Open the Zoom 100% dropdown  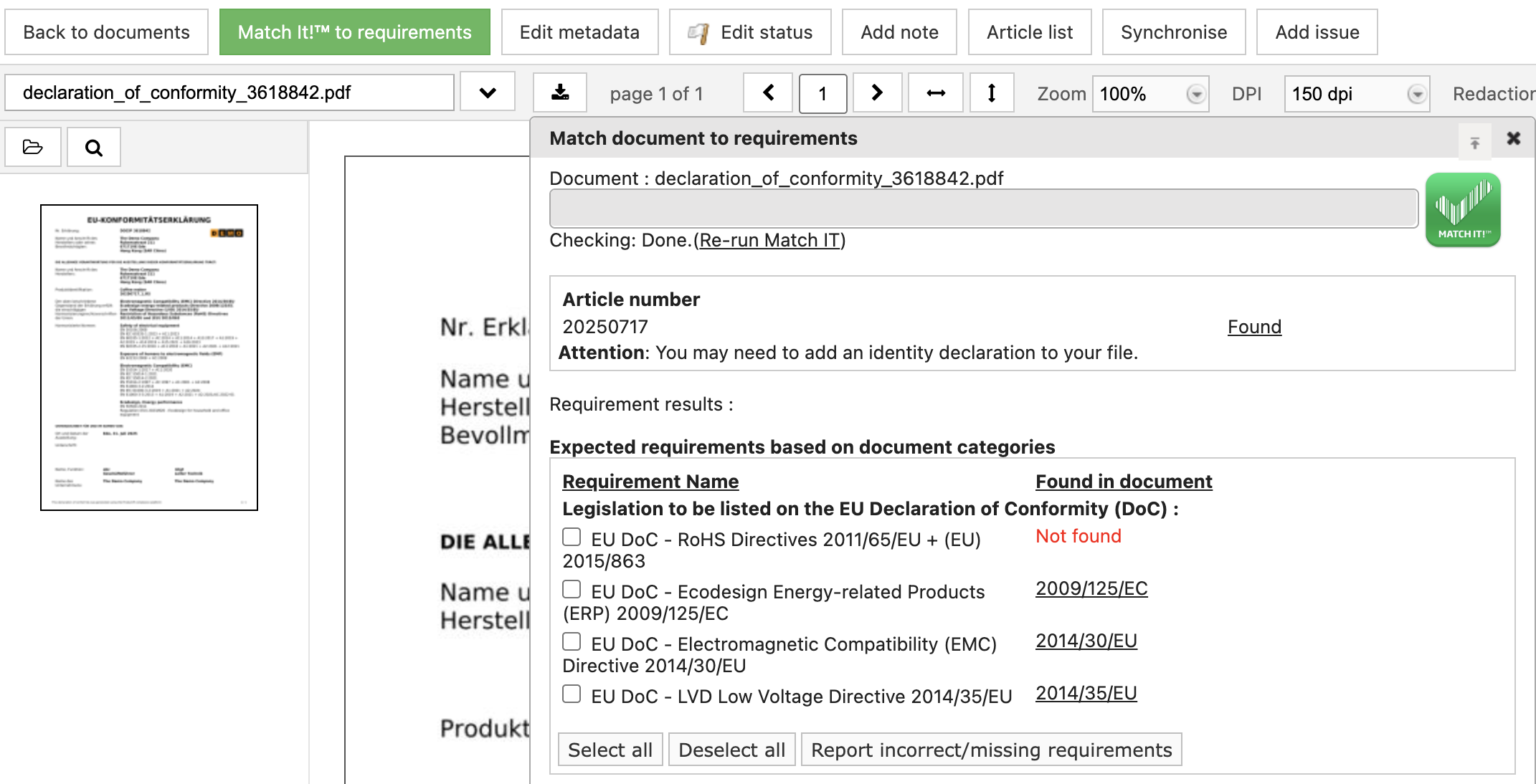point(1151,94)
